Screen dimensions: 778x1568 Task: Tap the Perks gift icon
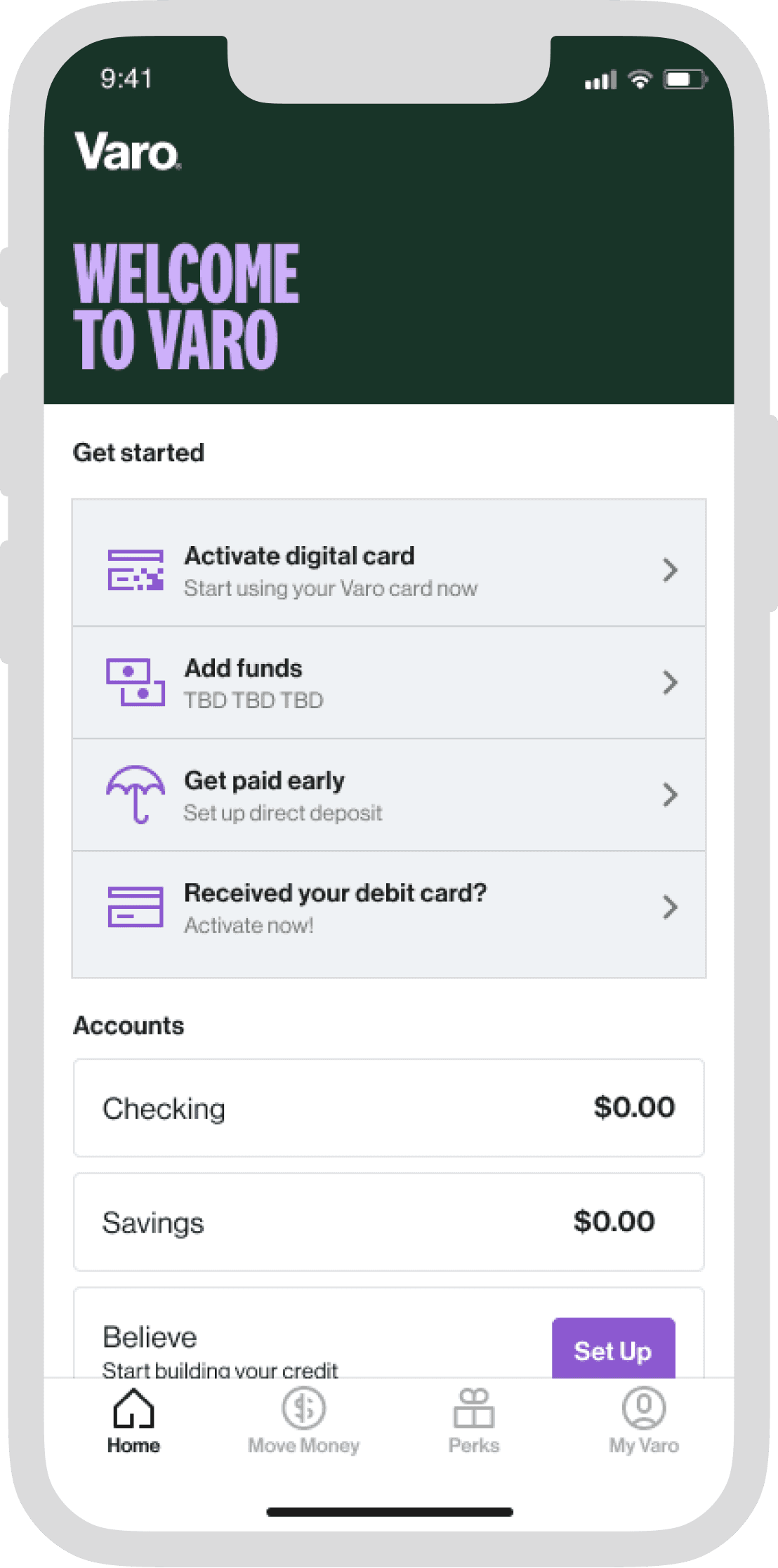coord(474,1408)
